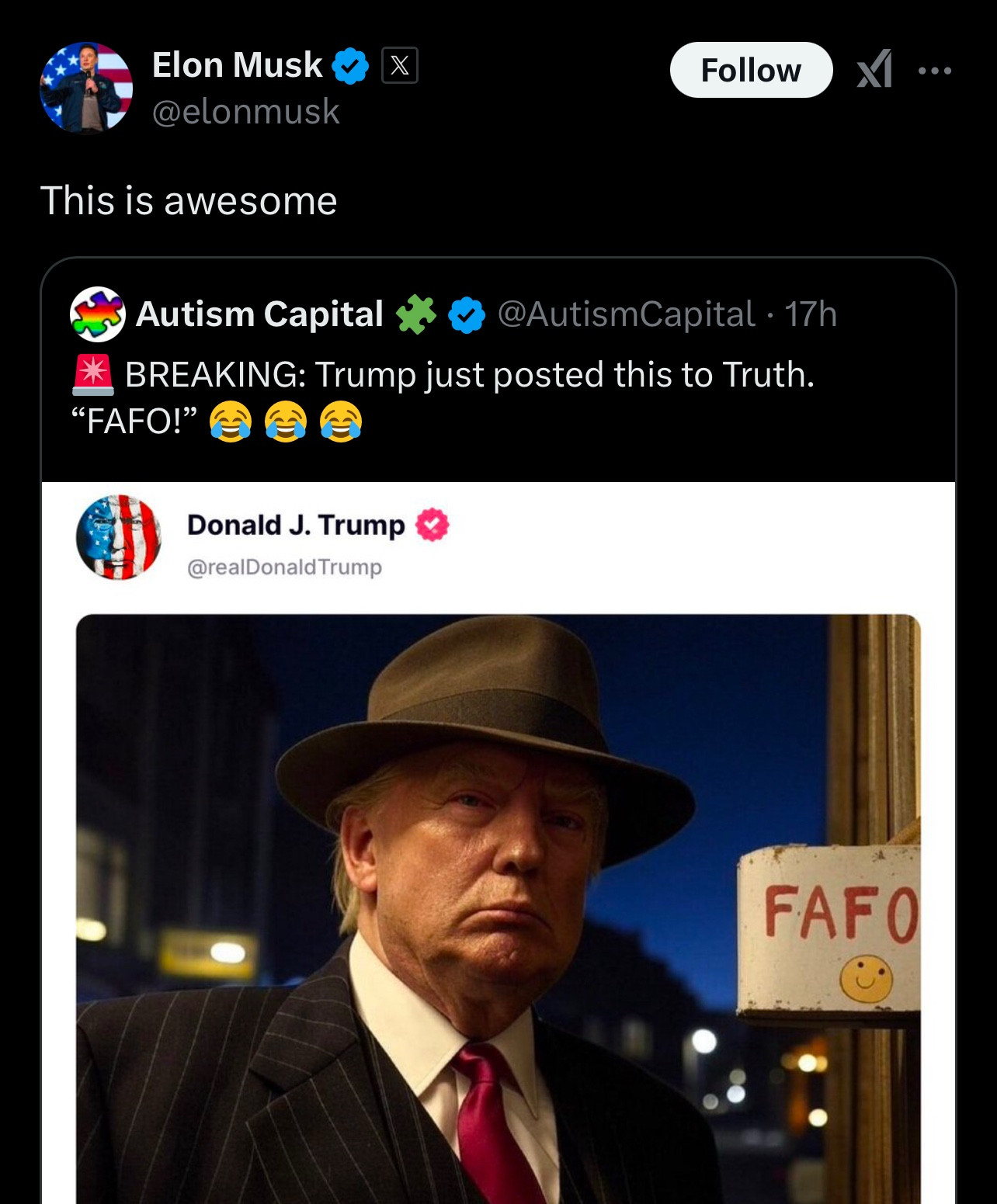The image size is (997, 1204).
Task: Click the Autism Capital account name
Action: pos(259,314)
